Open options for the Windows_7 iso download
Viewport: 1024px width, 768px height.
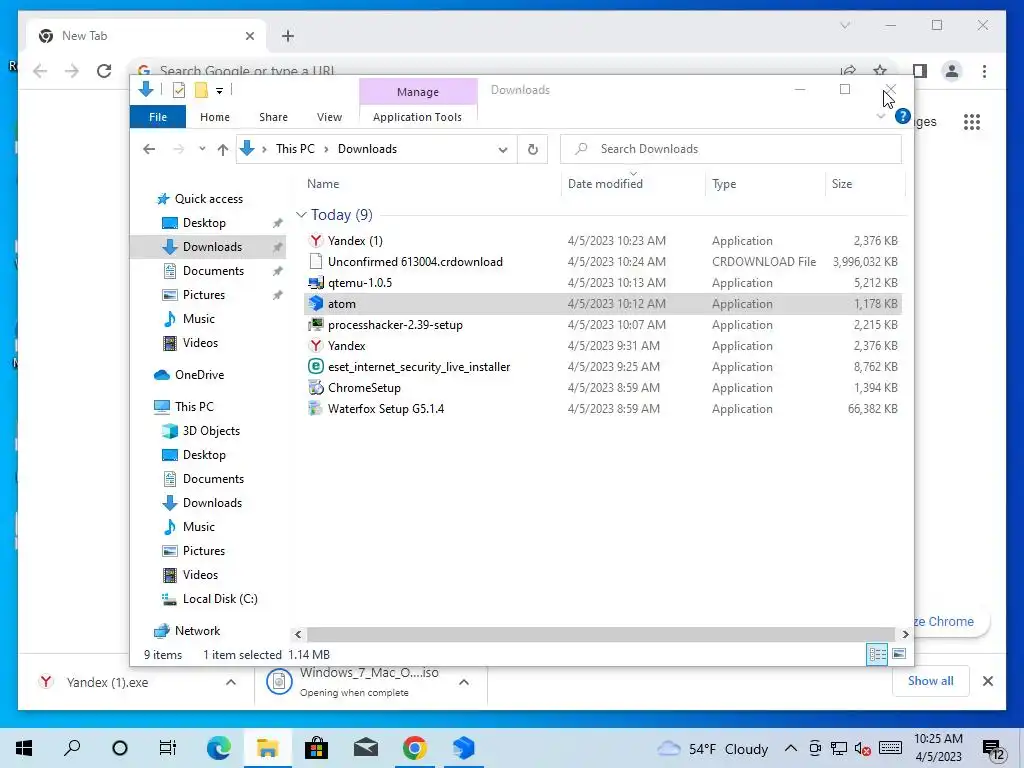click(464, 682)
